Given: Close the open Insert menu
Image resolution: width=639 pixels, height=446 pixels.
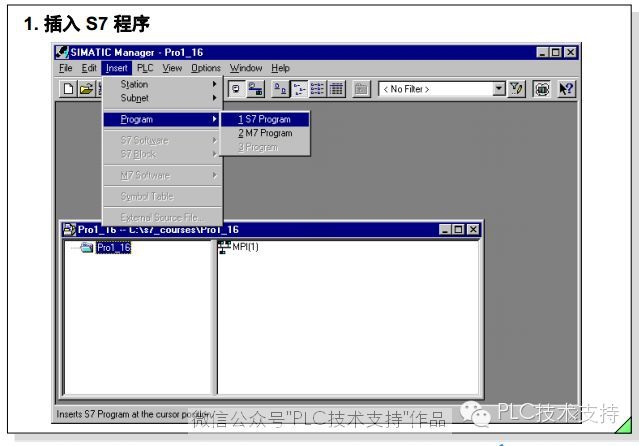Looking at the screenshot, I should click(117, 68).
